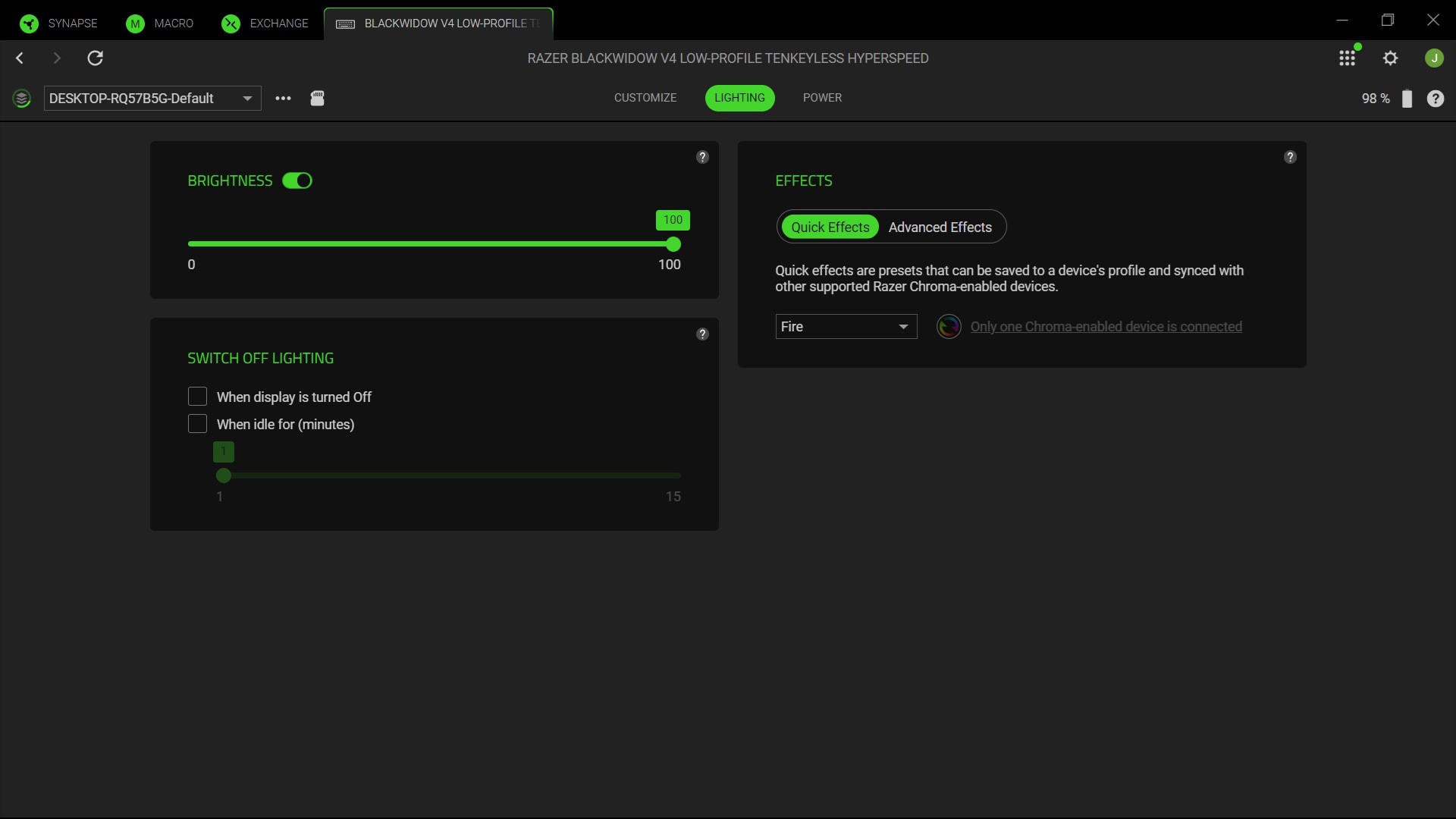The width and height of the screenshot is (1456, 819).
Task: Open the Exchange tab
Action: pos(265,23)
